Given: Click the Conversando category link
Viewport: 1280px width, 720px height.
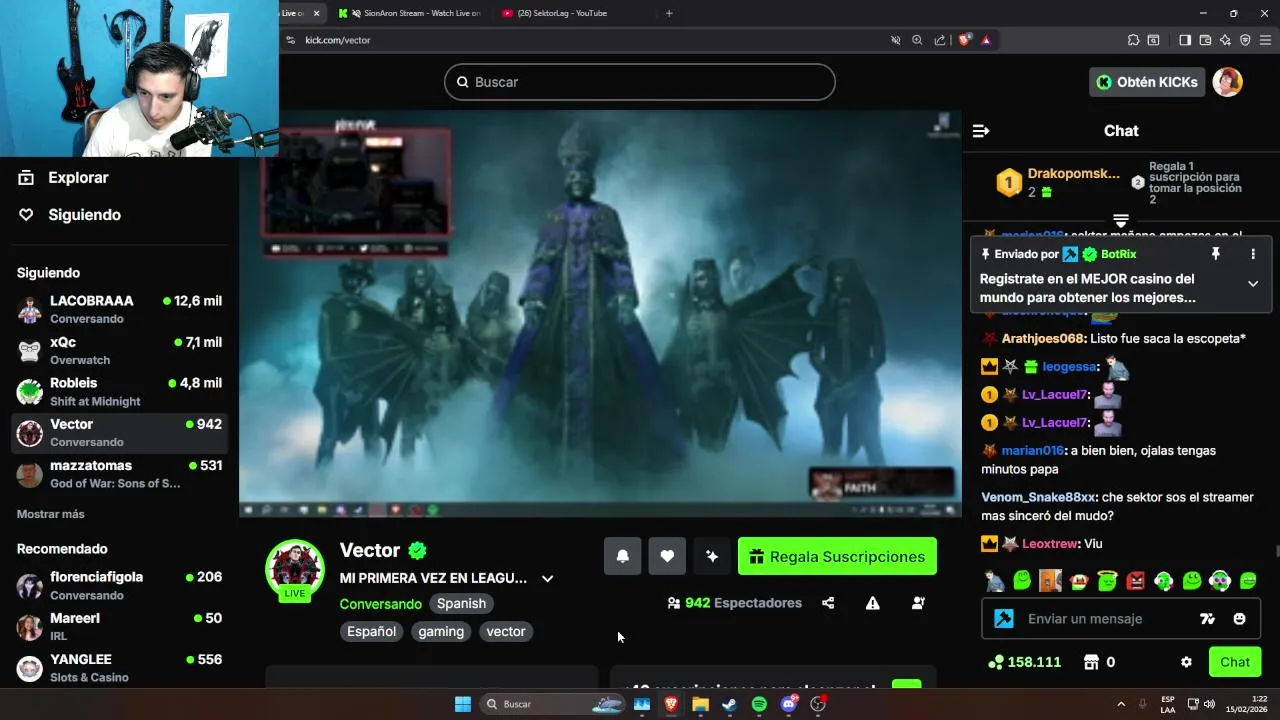Looking at the screenshot, I should (381, 604).
